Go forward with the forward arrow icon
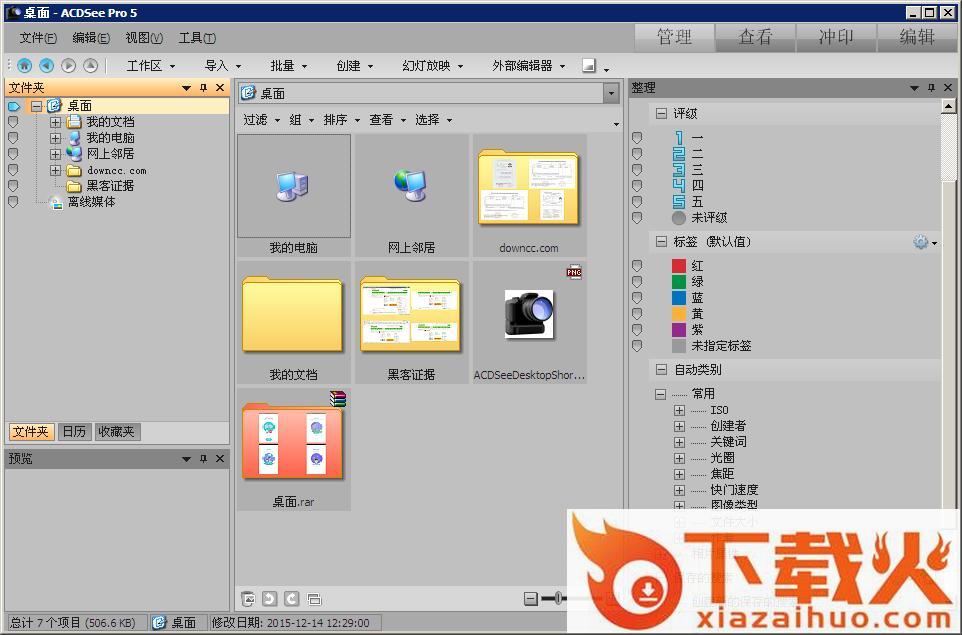This screenshot has width=962, height=635. 68,65
